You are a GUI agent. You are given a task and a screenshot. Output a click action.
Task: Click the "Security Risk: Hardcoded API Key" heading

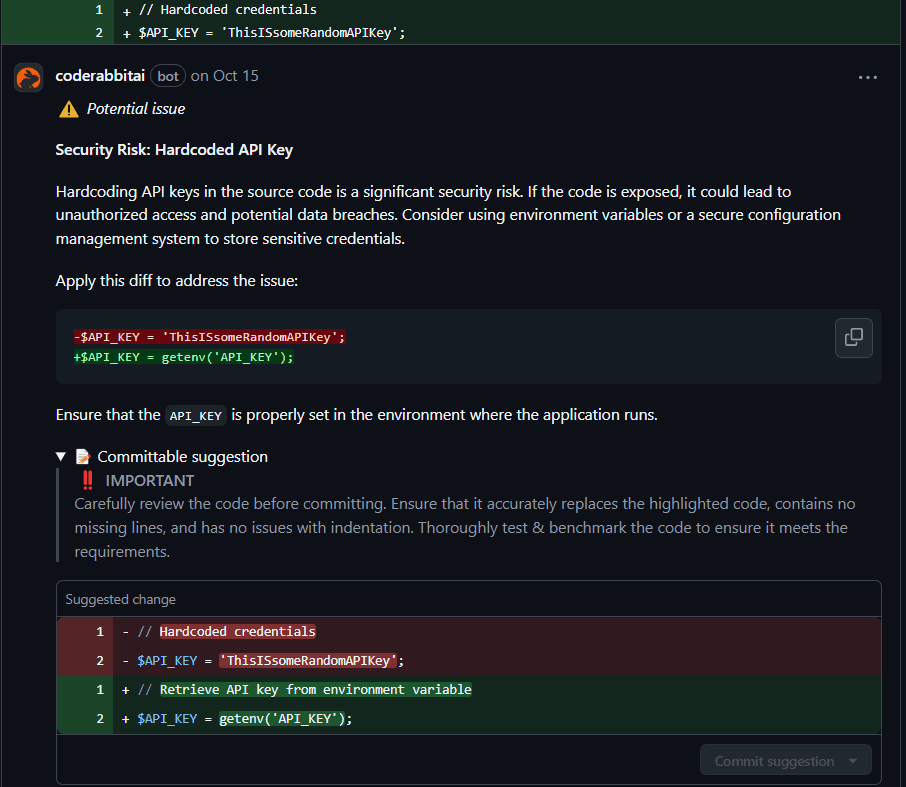[174, 150]
